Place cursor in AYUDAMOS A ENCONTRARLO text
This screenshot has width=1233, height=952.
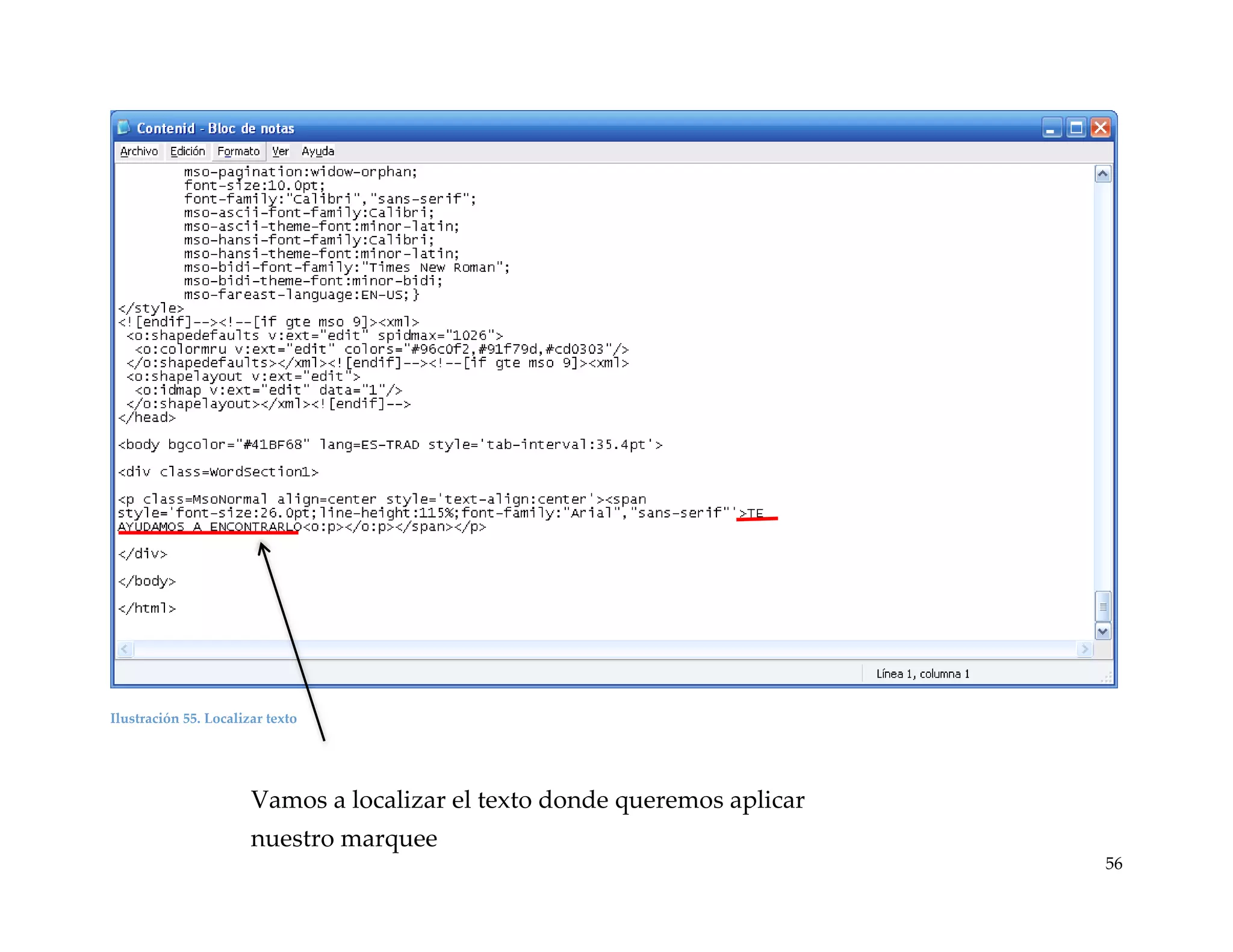click(209, 527)
